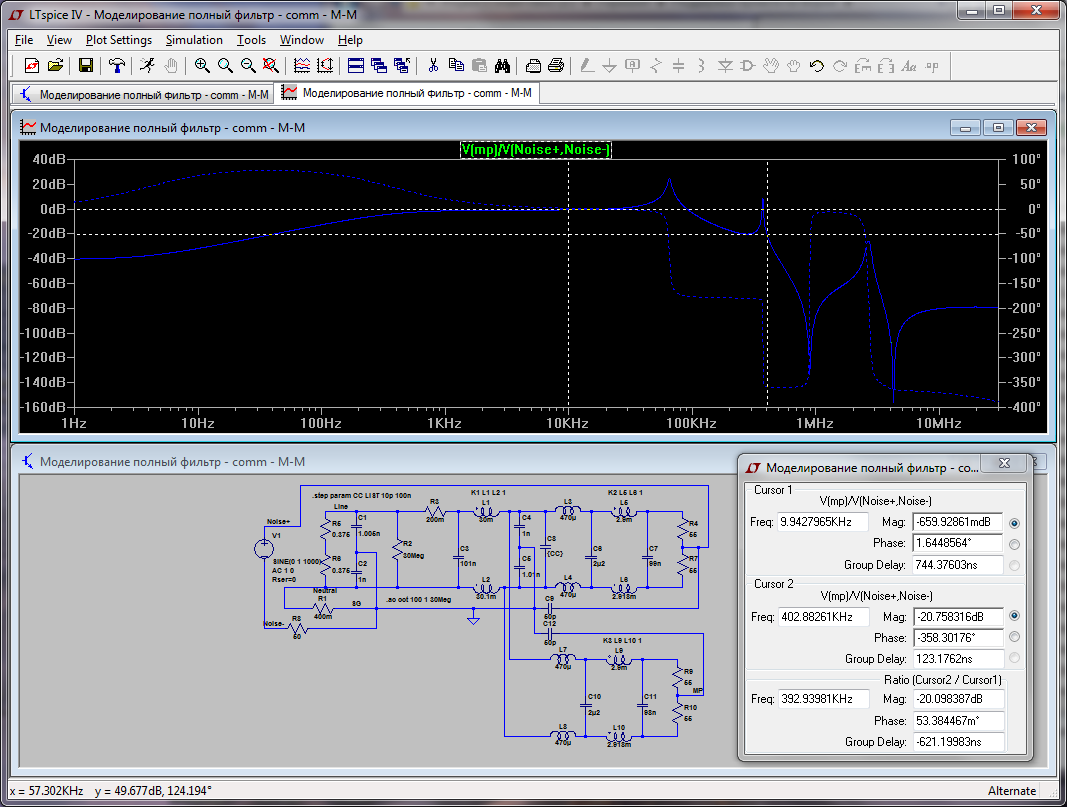
Task: Click the Autorange plot icon
Action: 325,66
